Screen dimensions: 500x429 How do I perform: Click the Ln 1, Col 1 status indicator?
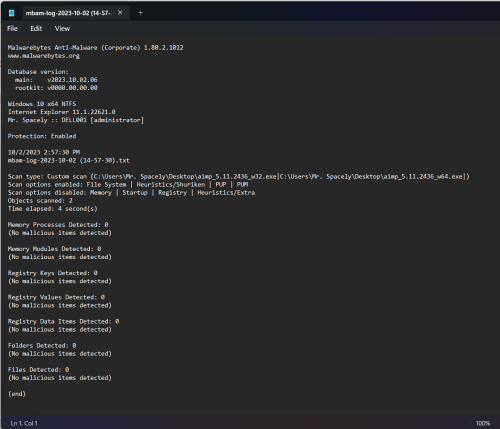tap(24, 423)
